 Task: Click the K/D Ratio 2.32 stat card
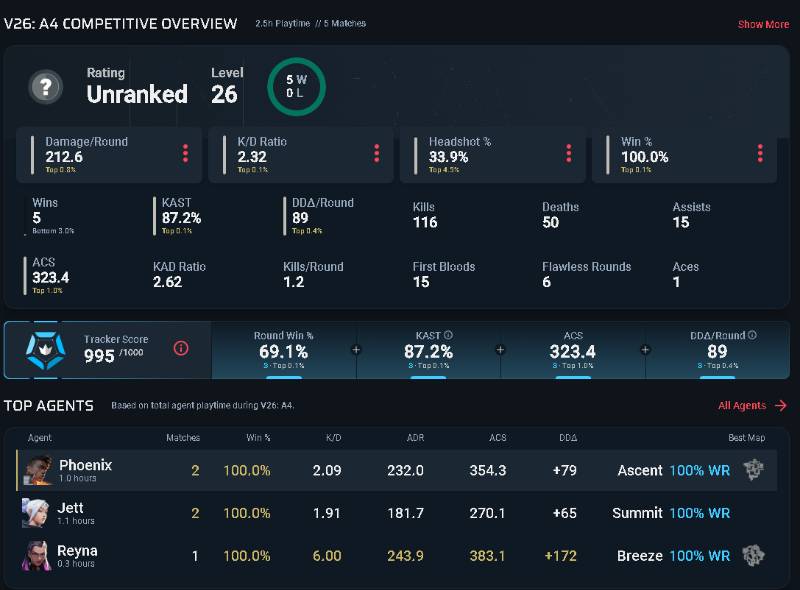[x=301, y=155]
